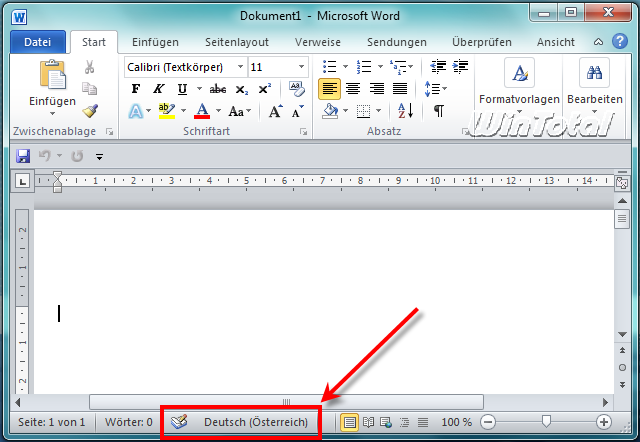Customize the quick access toolbar

99,156
